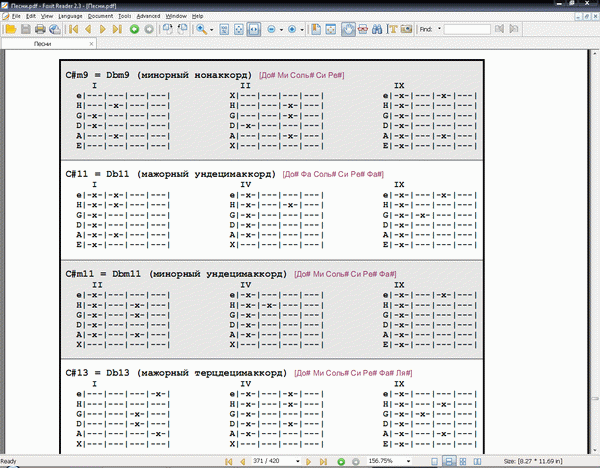Go to last page using toolbar arrow
The image size is (600, 468).
click(x=118, y=30)
